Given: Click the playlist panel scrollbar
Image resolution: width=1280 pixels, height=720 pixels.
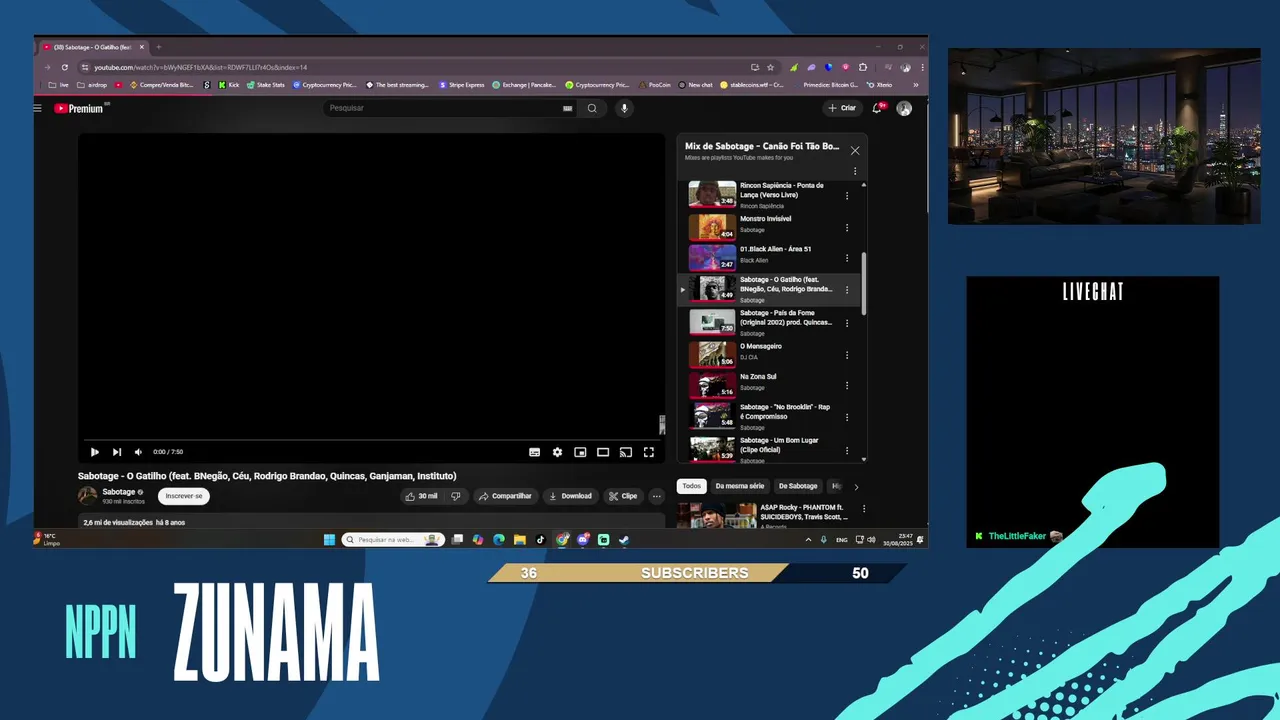Looking at the screenshot, I should tap(864, 283).
